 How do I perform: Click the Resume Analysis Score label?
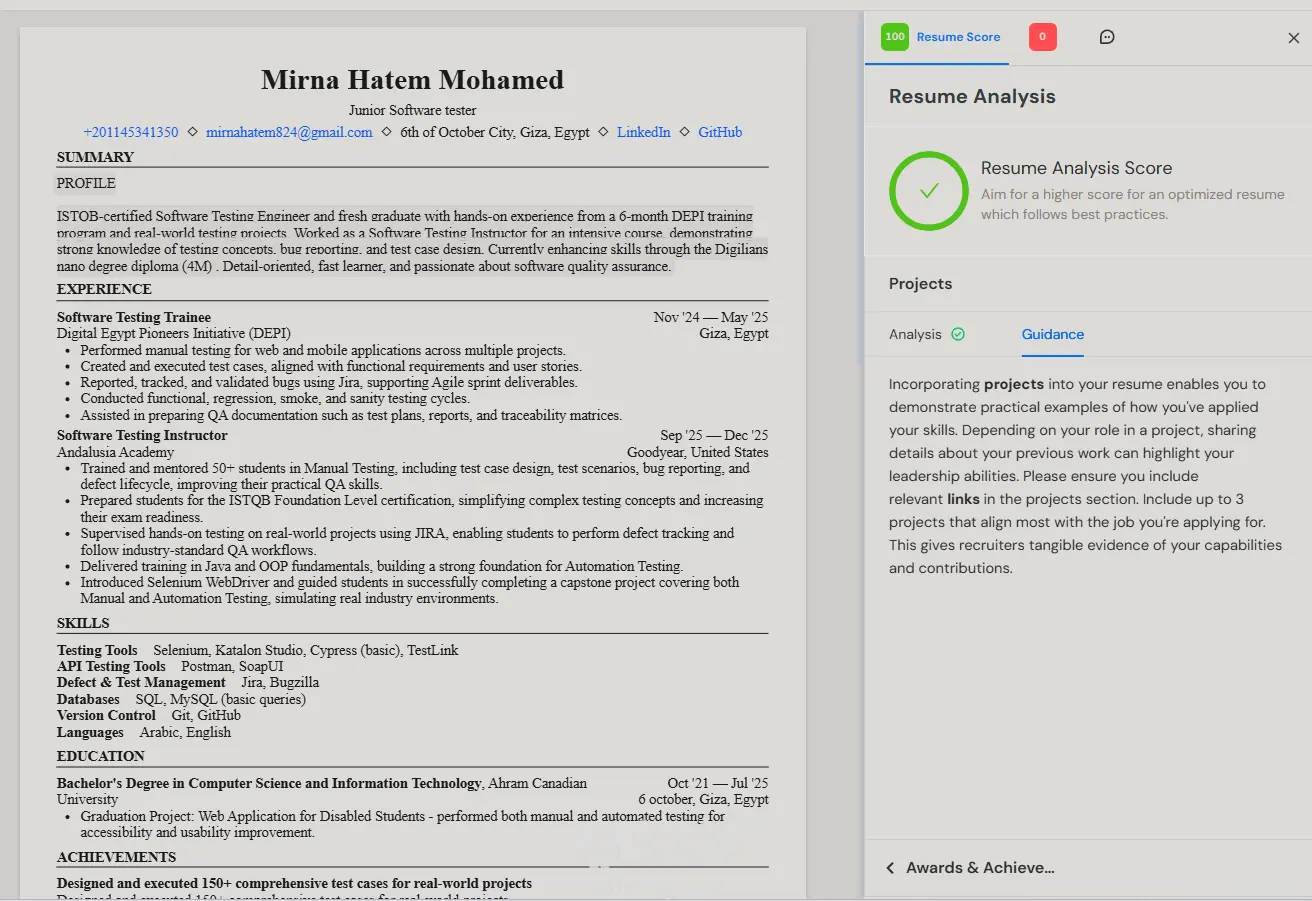coord(1076,168)
